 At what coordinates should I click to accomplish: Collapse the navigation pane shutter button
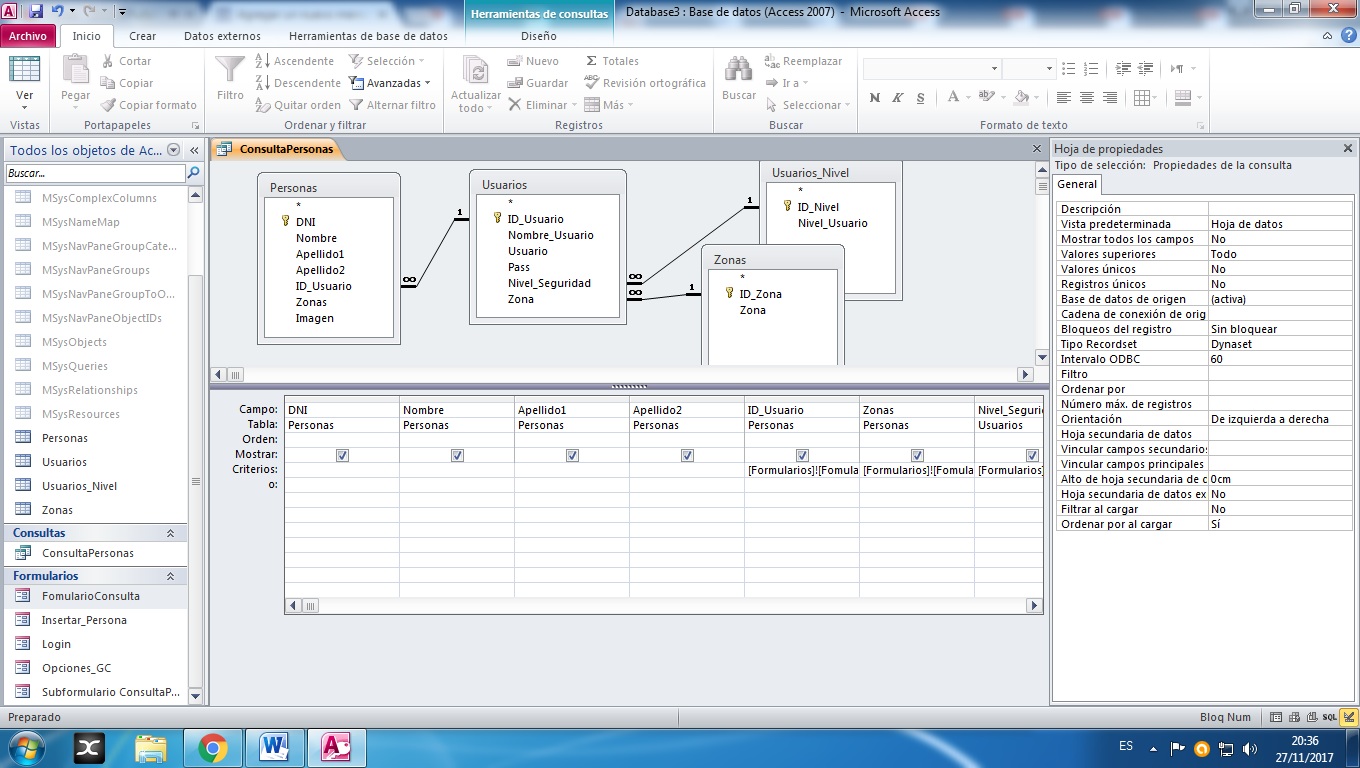pyautogui.click(x=195, y=150)
